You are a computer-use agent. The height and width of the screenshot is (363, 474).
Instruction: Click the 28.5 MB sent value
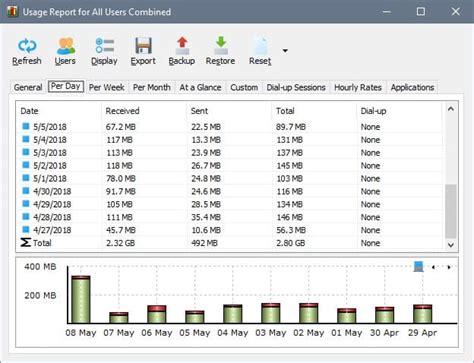click(x=206, y=204)
